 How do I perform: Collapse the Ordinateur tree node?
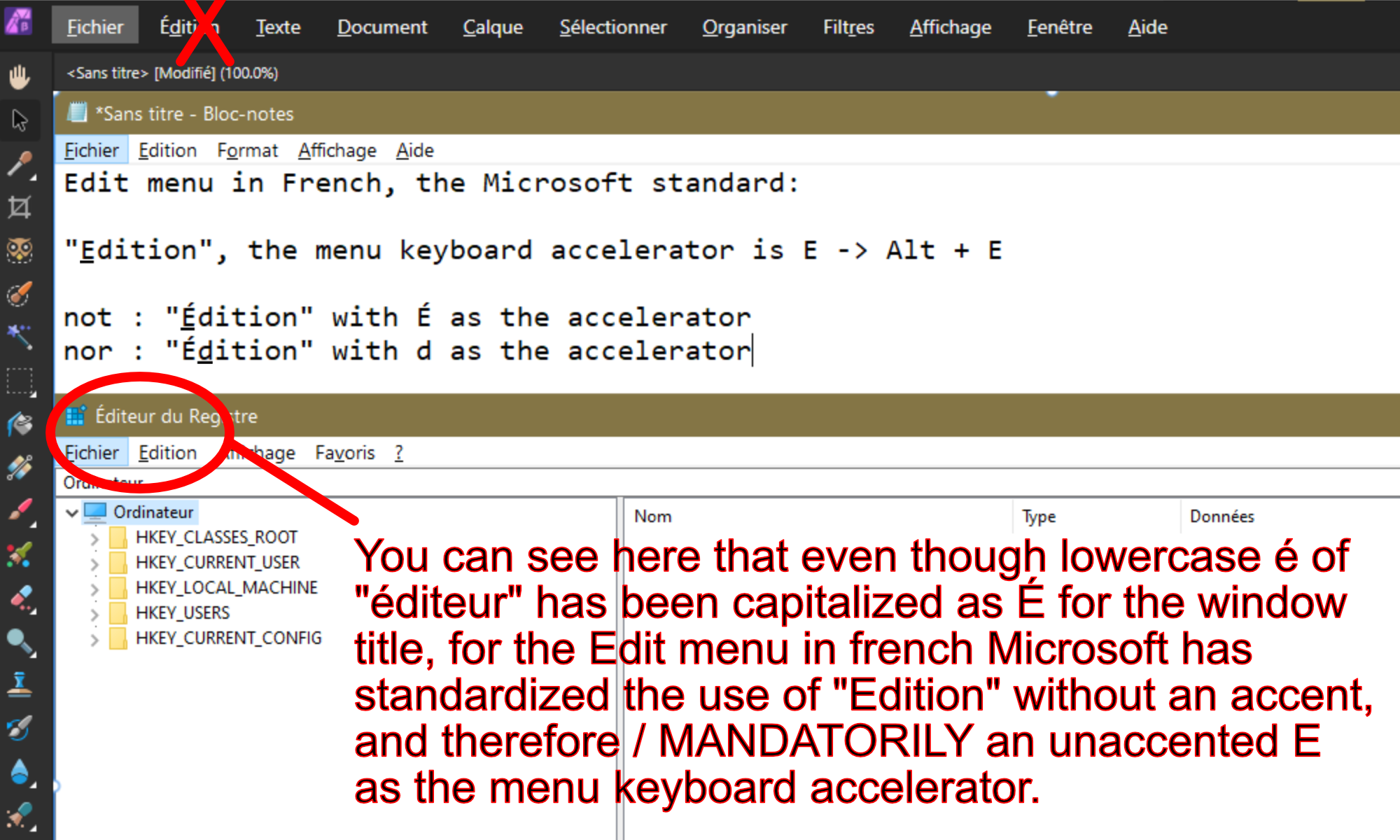pyautogui.click(x=71, y=512)
